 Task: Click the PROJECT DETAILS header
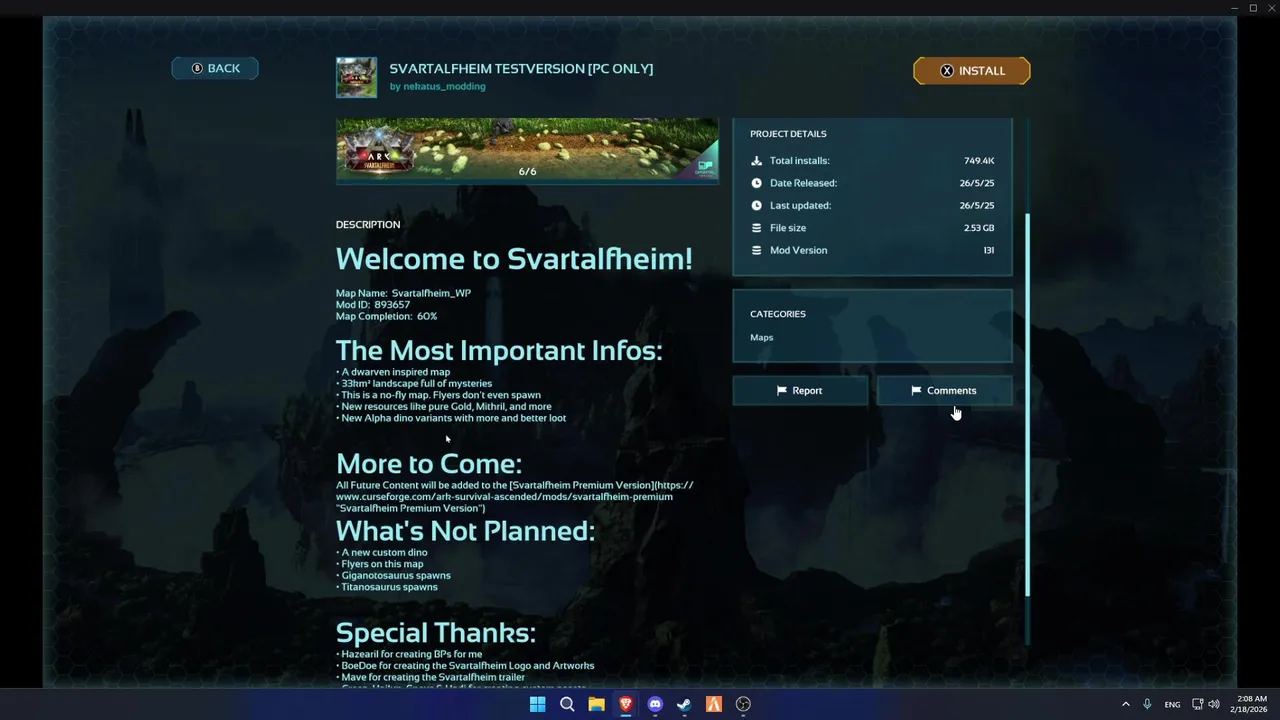tap(788, 134)
